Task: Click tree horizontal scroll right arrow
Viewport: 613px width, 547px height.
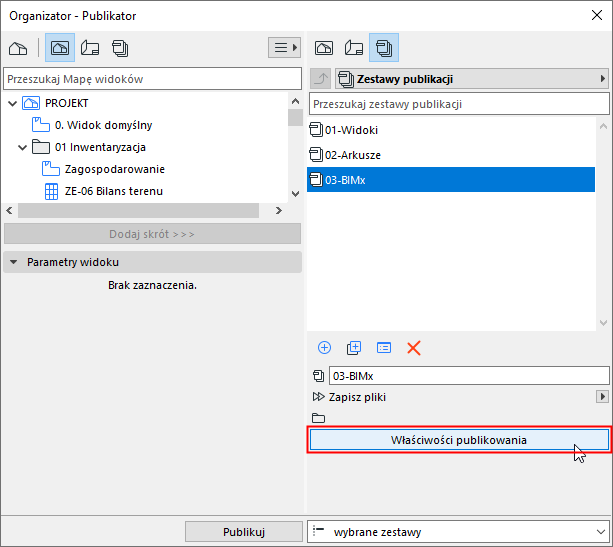Action: (x=279, y=211)
